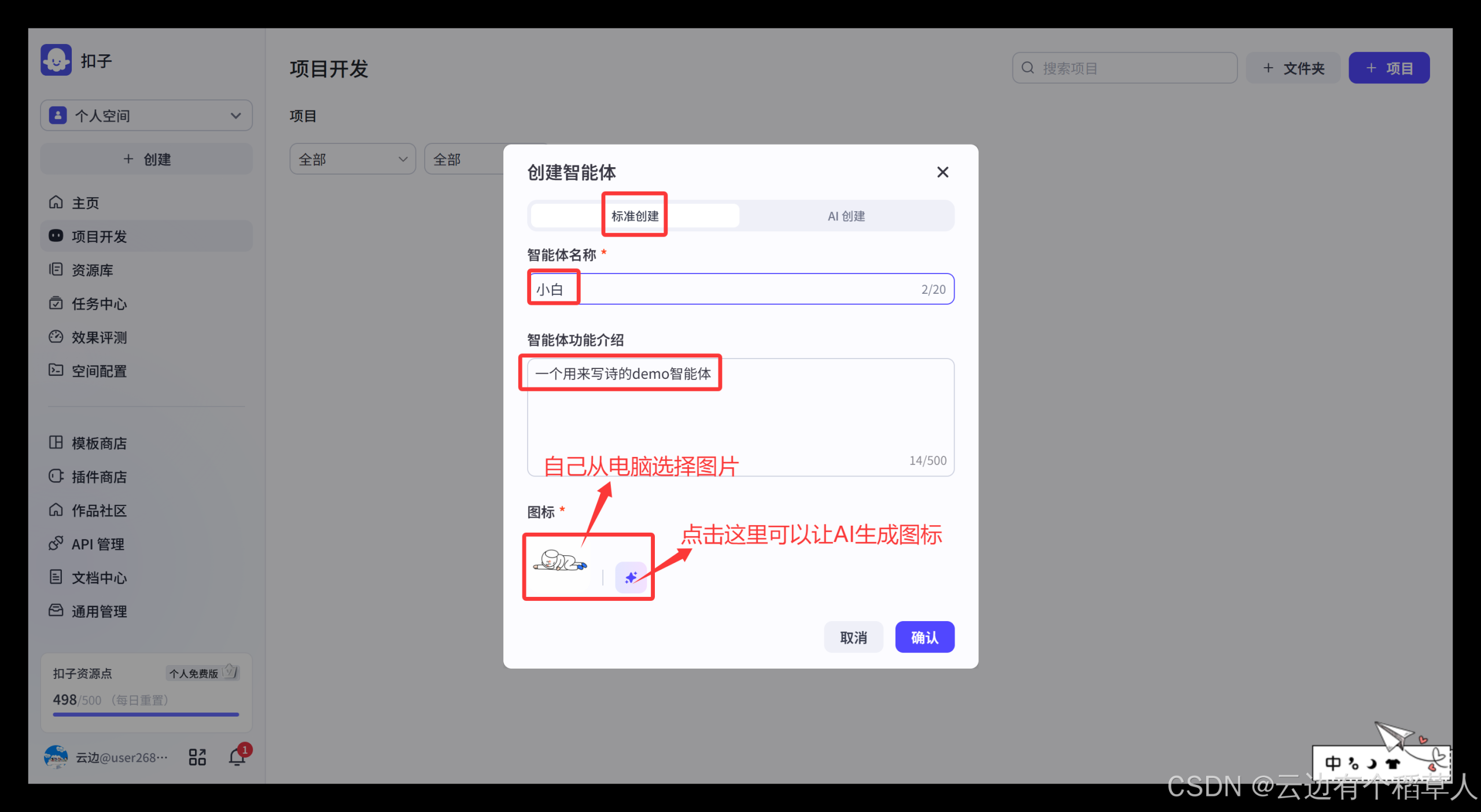Confirm agent creation with 确认 button
1481x812 pixels.
pos(924,637)
